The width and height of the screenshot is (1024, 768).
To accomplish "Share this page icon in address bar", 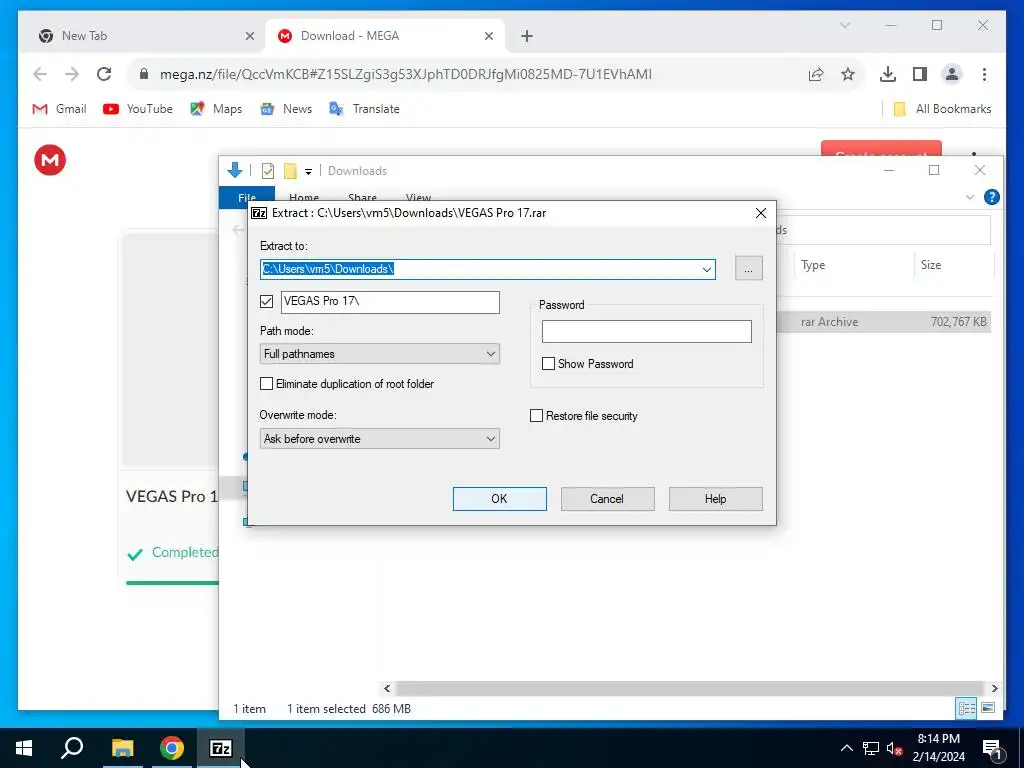I will click(x=816, y=74).
